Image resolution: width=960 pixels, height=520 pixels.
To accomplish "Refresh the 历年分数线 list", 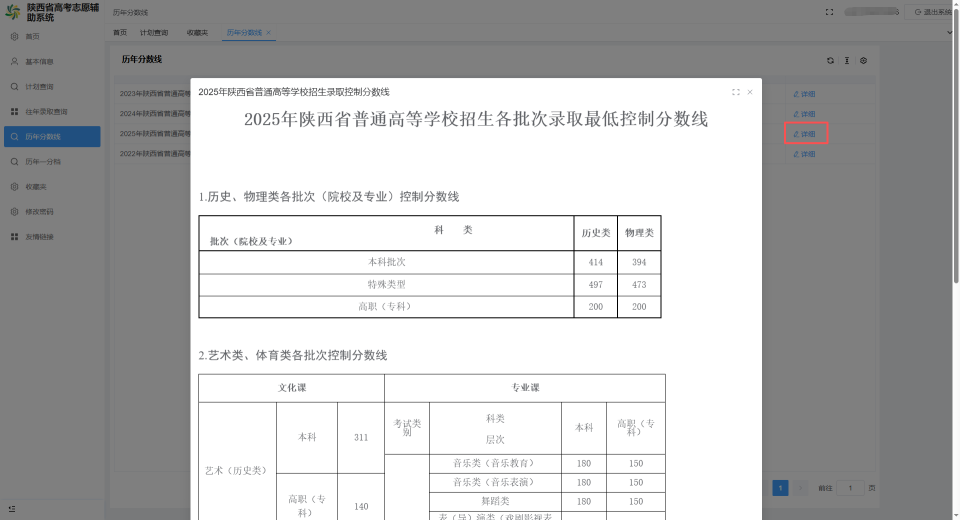I will point(830,61).
